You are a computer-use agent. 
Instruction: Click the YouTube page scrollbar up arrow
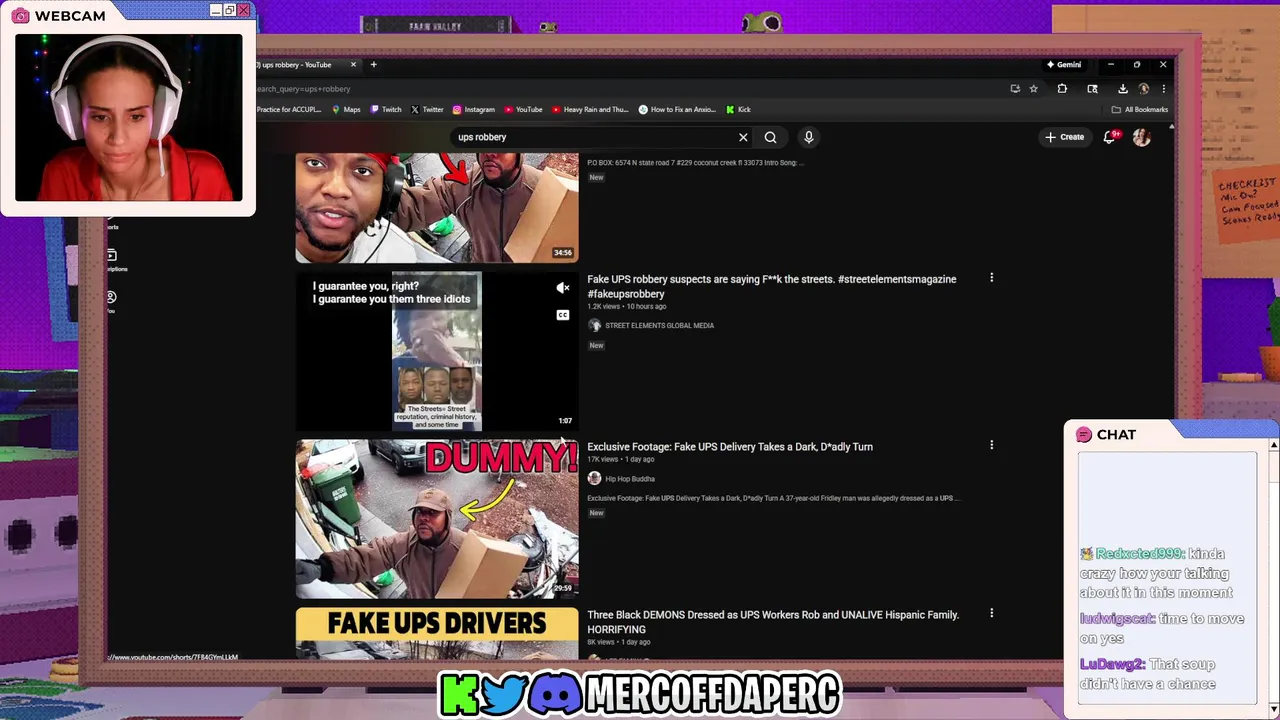tap(1171, 128)
